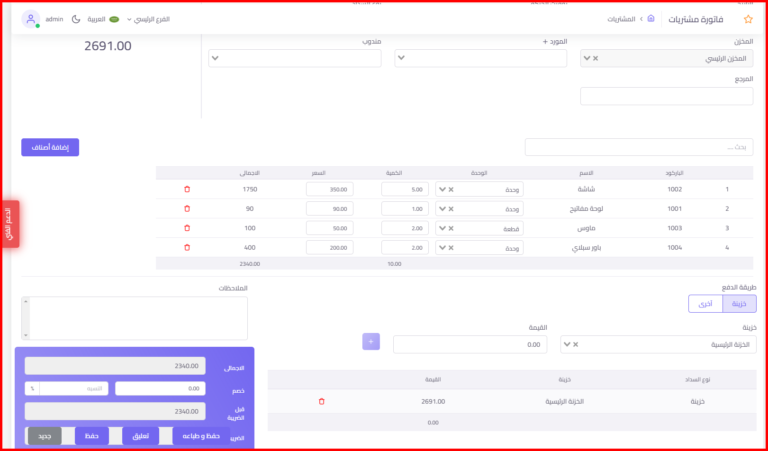Clear the المخزن الرئيسي warehouse selection
The height and width of the screenshot is (451, 768).
597,59
